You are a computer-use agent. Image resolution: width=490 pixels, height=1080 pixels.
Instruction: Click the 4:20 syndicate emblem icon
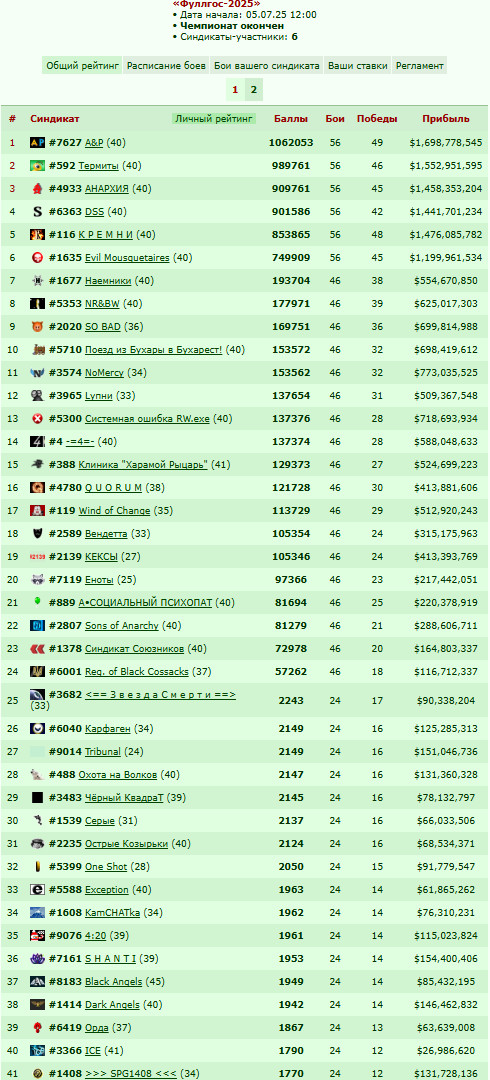(37, 935)
